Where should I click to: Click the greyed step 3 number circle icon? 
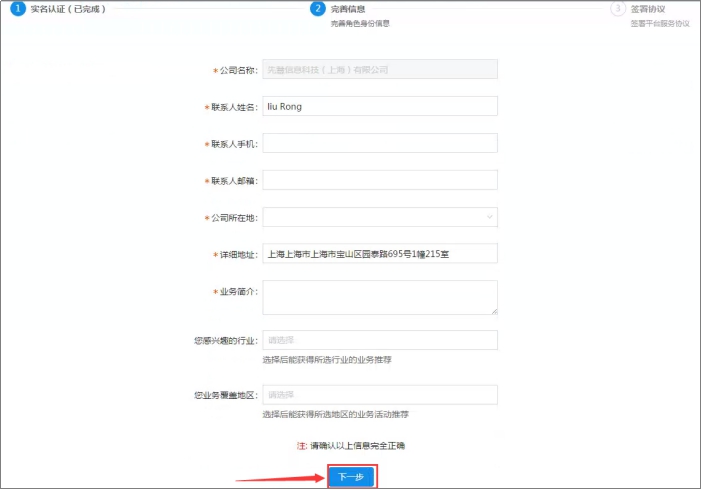tap(618, 9)
